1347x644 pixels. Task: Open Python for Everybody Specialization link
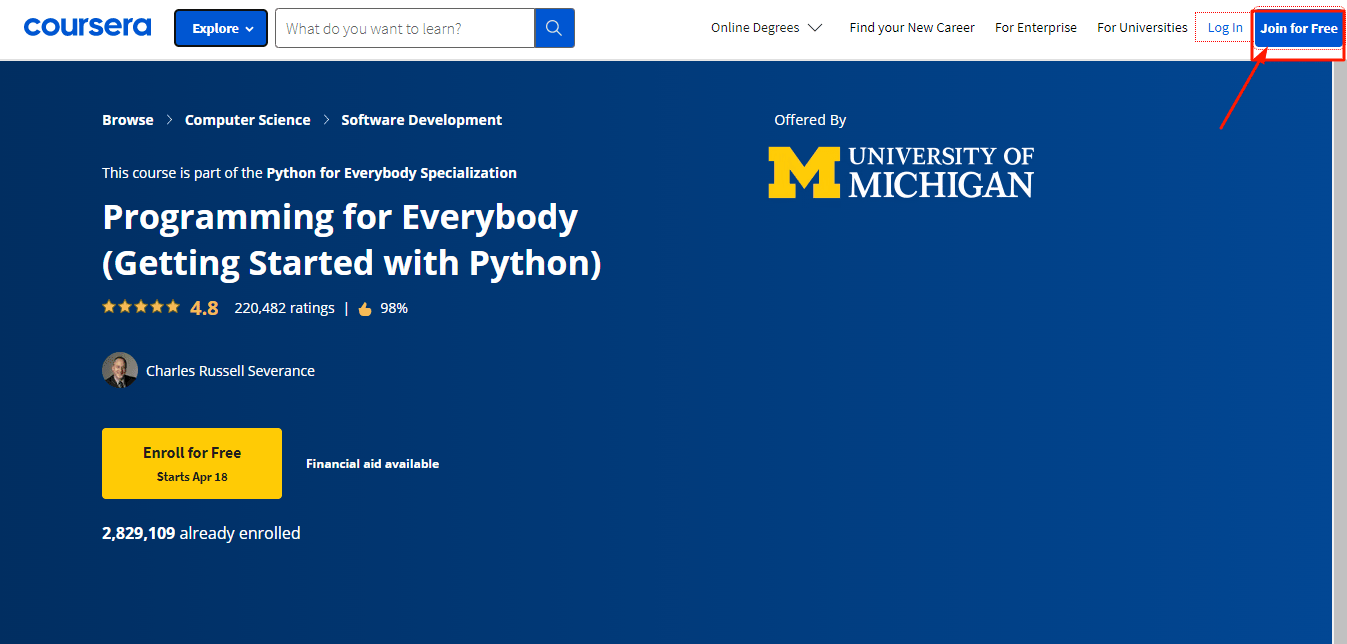coord(391,173)
